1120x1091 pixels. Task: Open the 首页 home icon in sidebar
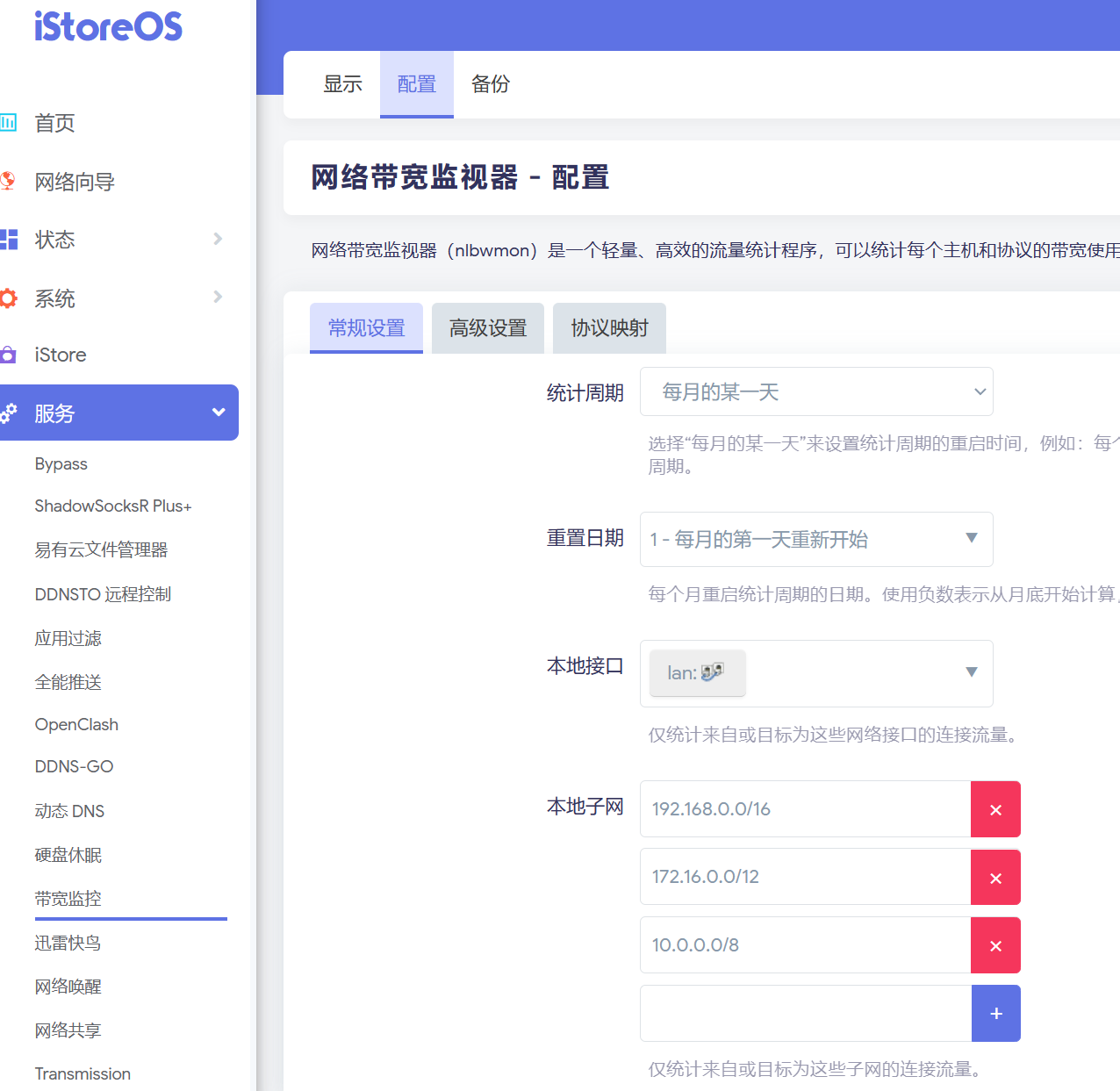(x=9, y=123)
